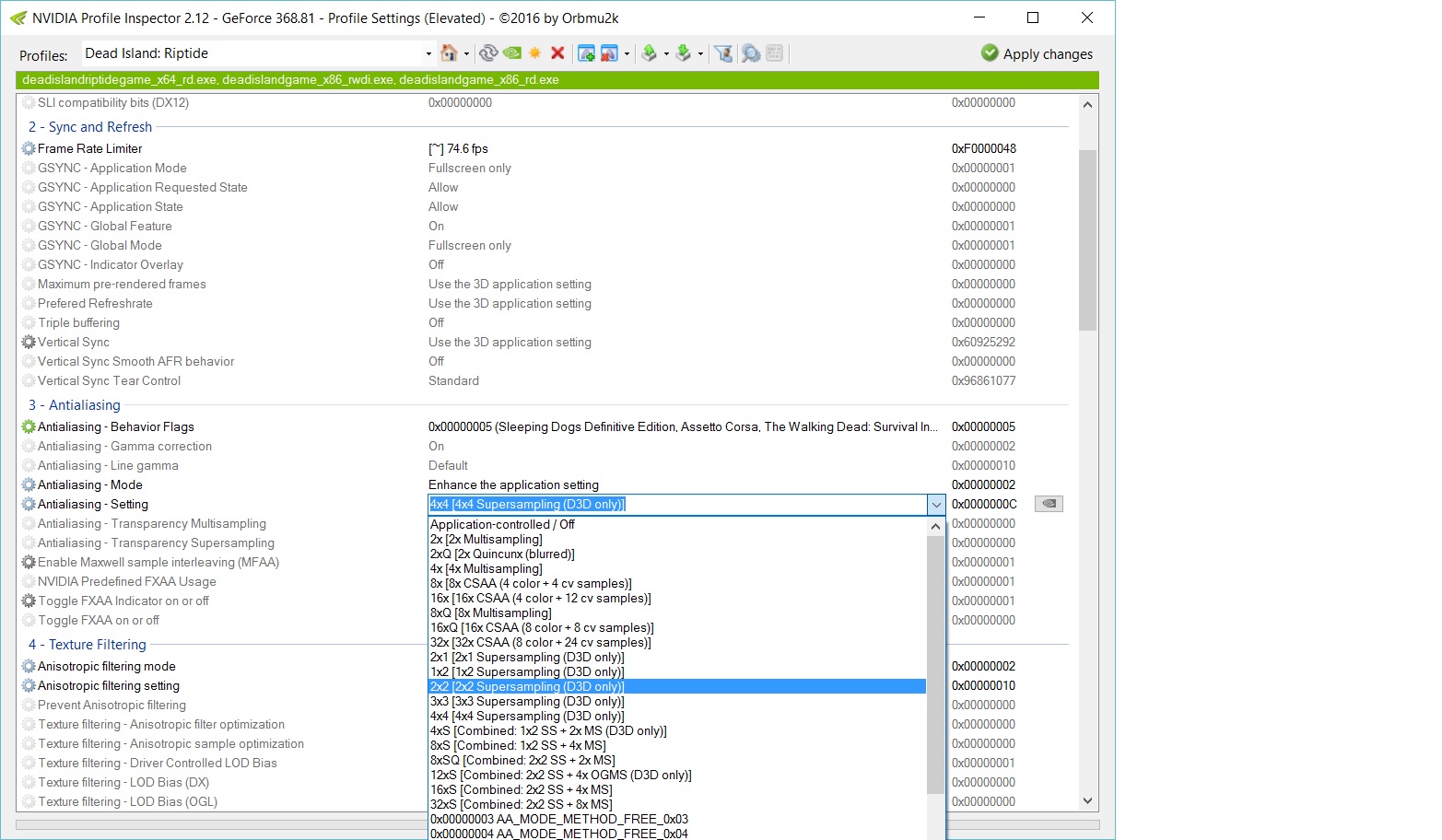Pick 16x CSAA (4 color + 12 cv samples)
1442x840 pixels.
[x=677, y=598]
